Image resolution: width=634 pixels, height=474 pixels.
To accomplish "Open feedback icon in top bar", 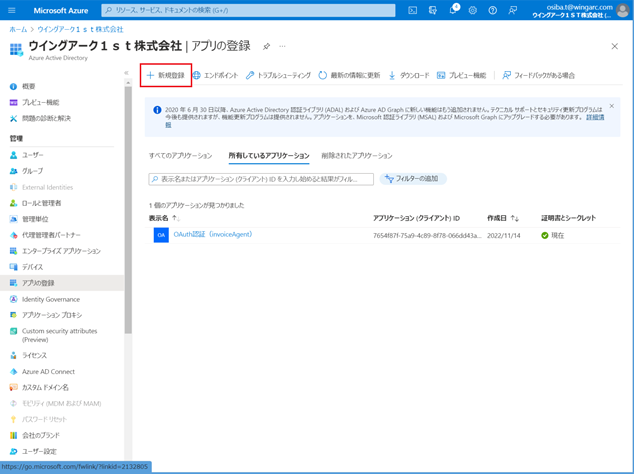I will [513, 11].
